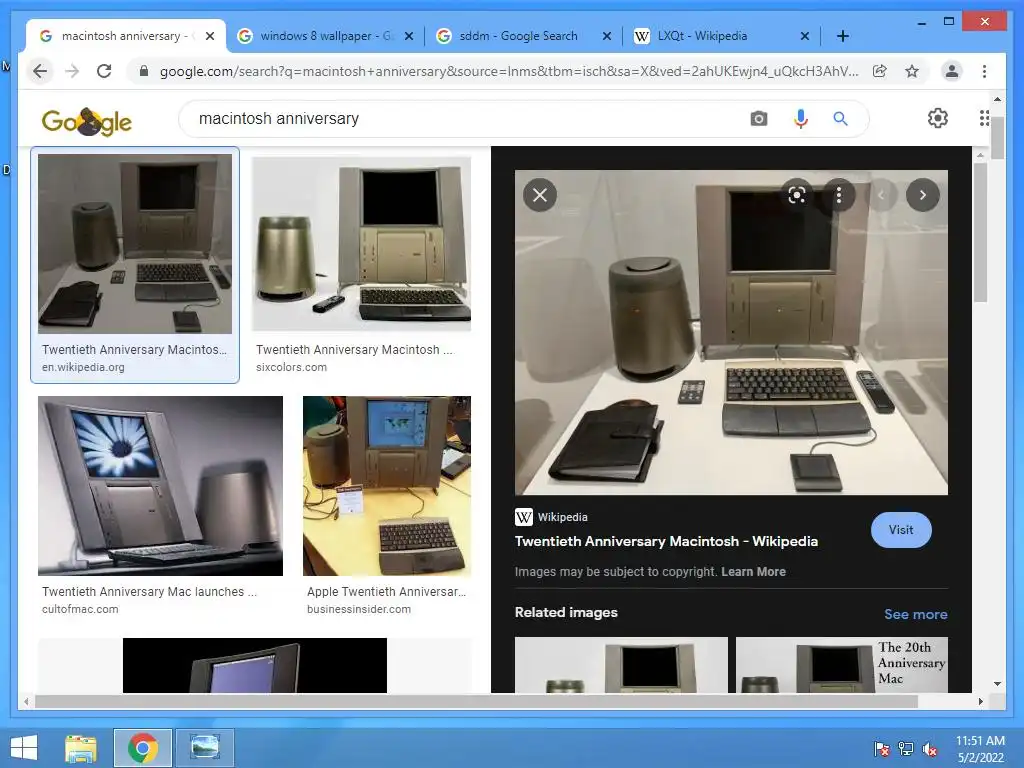
Task: Search inside image with Lens icon
Action: click(x=797, y=195)
